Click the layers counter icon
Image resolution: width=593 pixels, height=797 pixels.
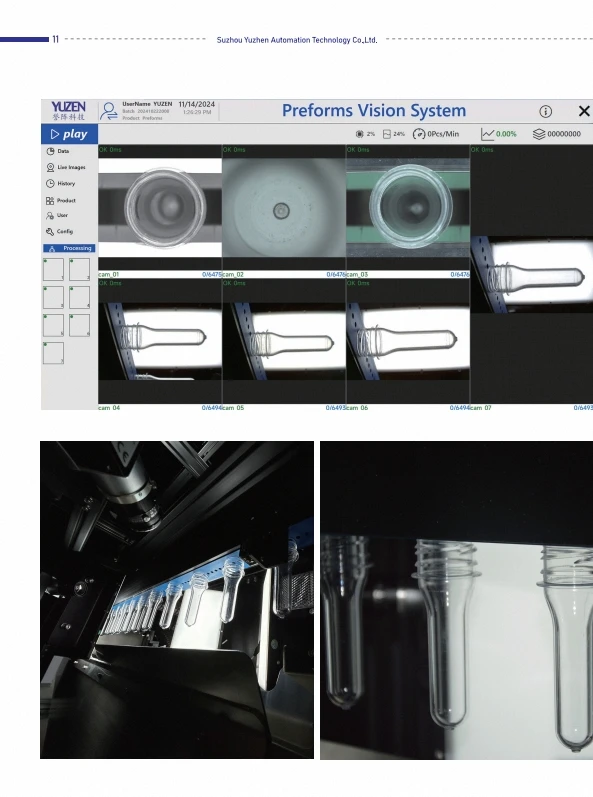click(539, 134)
